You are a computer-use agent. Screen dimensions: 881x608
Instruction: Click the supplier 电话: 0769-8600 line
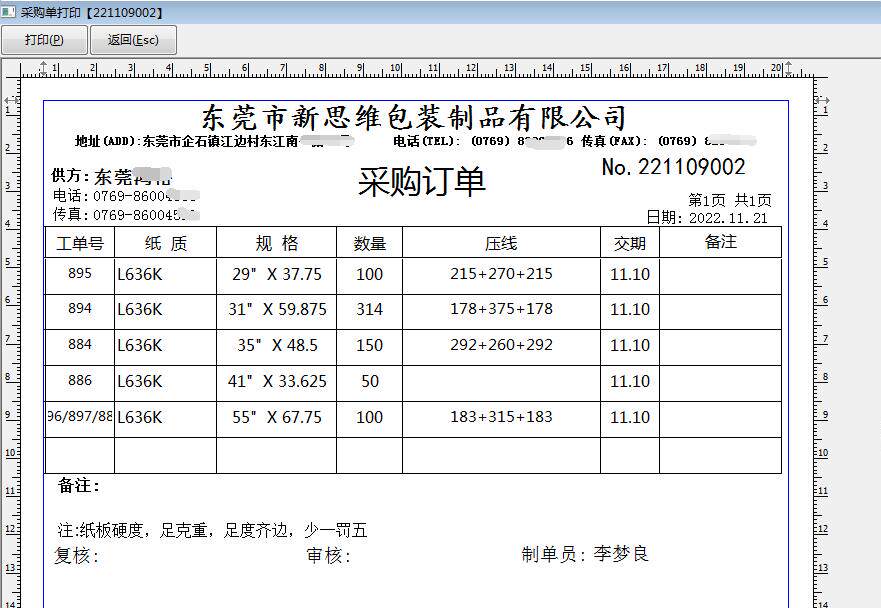point(125,196)
